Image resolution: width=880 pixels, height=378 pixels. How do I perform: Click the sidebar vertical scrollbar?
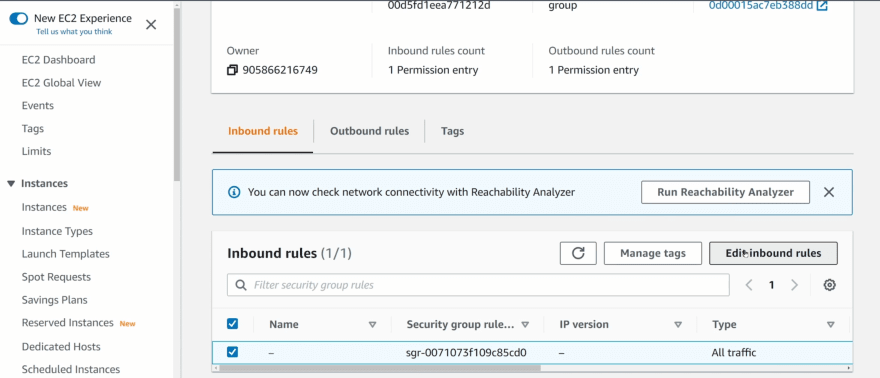(x=177, y=95)
